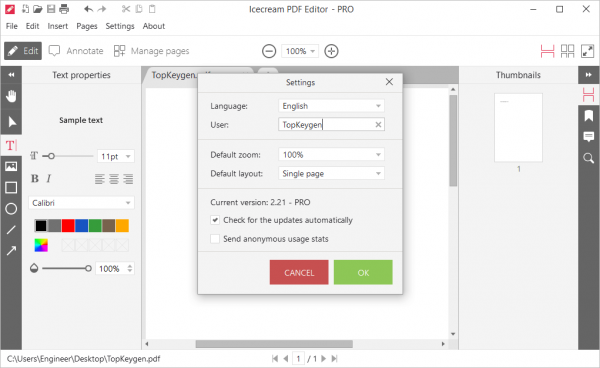Open the 11pt font size dropdown
This screenshot has width=600, height=368.
coord(116,156)
